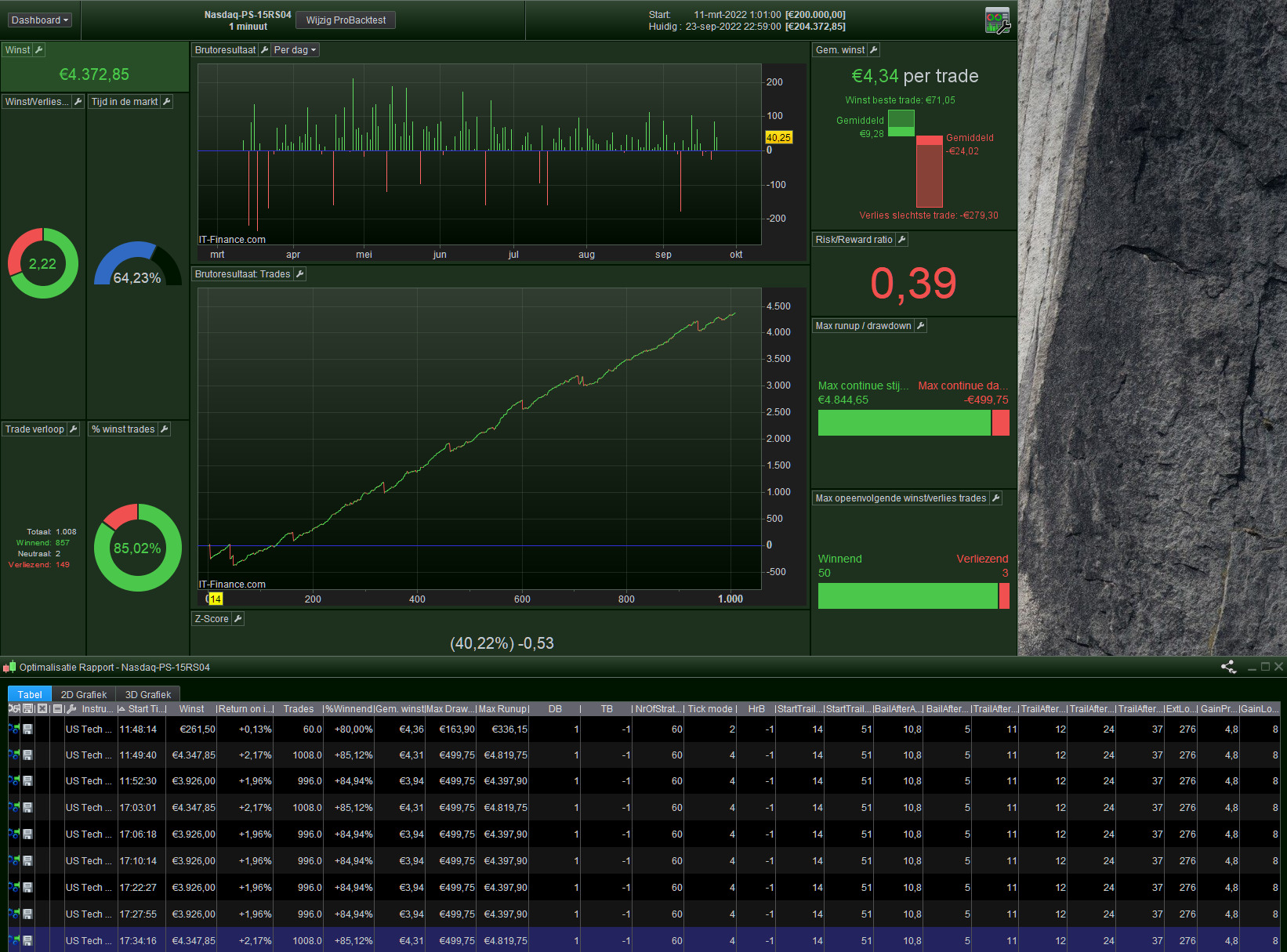Click the X icon in the table header
This screenshot has width=1287, height=952.
pyautogui.click(x=42, y=709)
